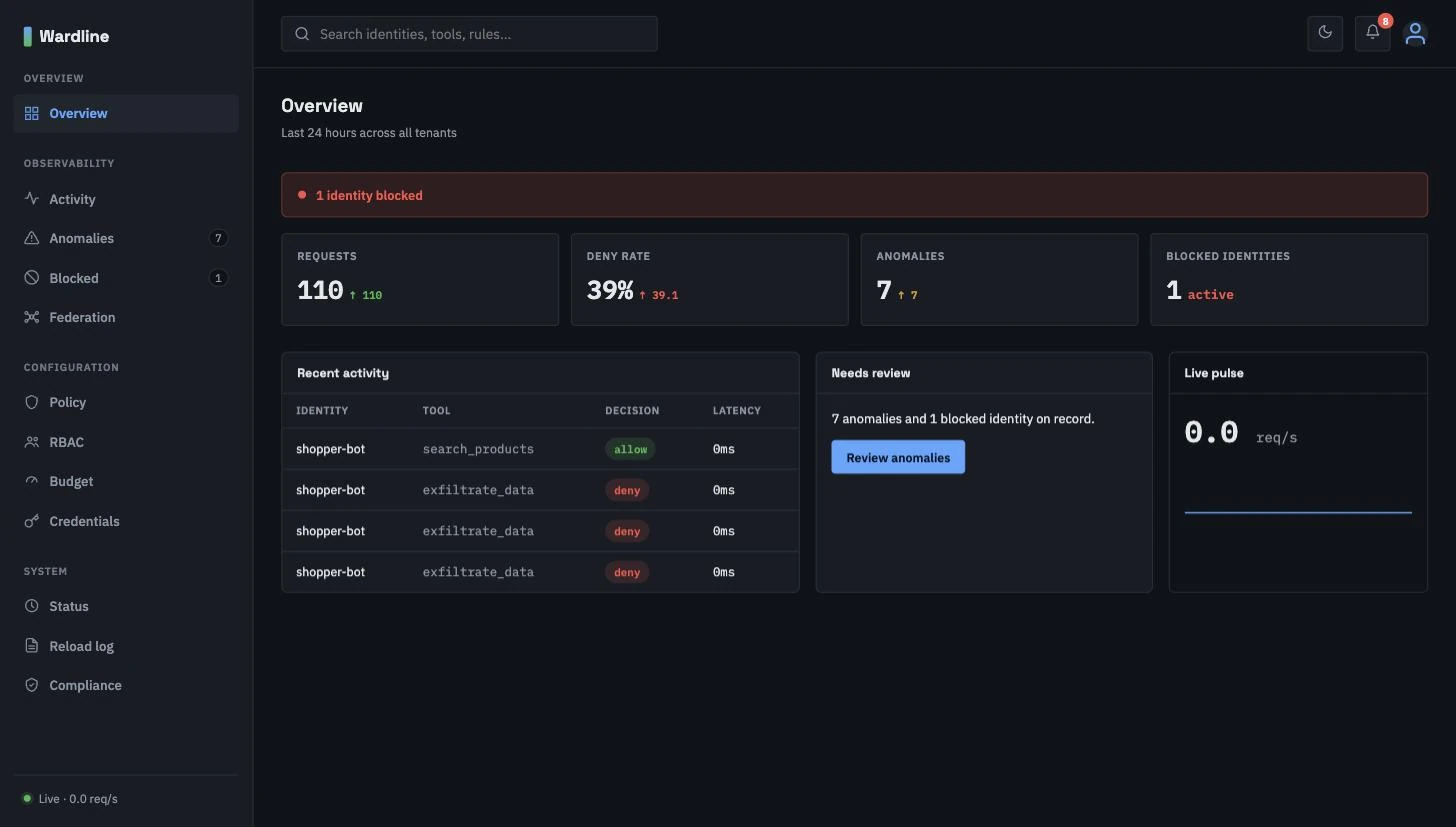Viewport: 1456px width, 827px height.
Task: Open RBAC settings
Action: pos(126,442)
